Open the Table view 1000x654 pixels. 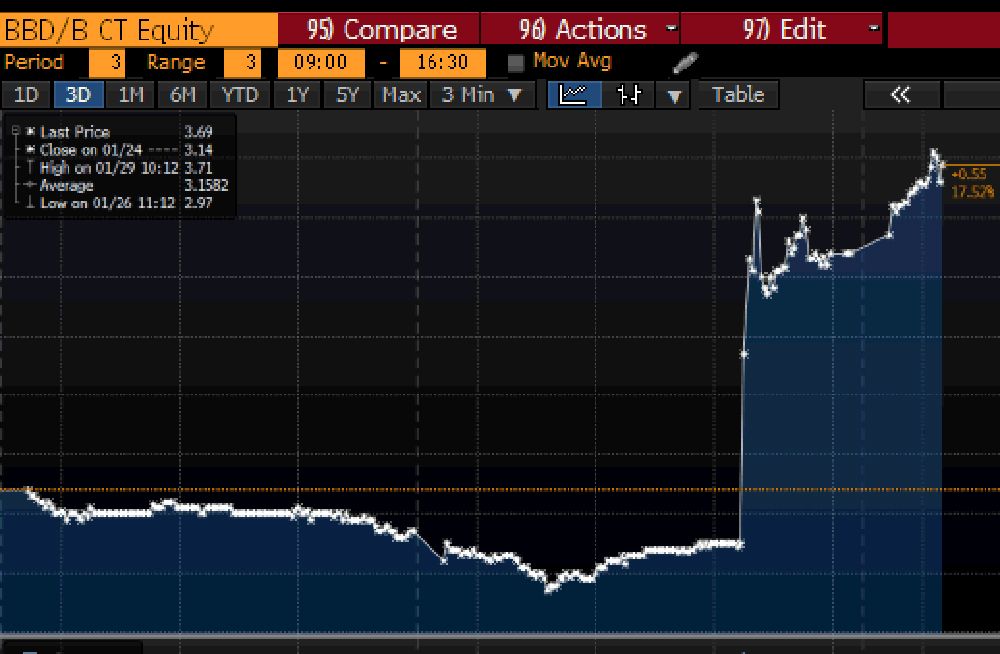pyautogui.click(x=736, y=95)
